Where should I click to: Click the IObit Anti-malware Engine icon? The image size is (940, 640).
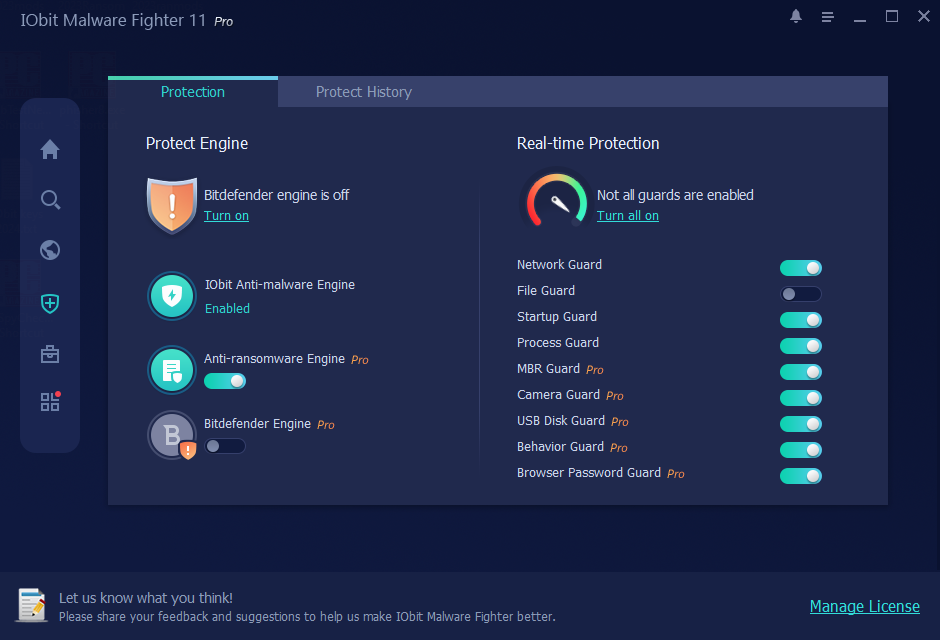pos(172,295)
